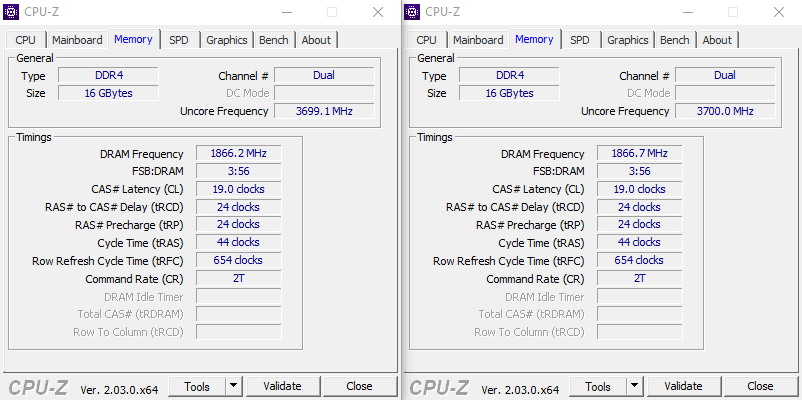
Task: Click Validate in left CPU-Z window
Action: (282, 387)
